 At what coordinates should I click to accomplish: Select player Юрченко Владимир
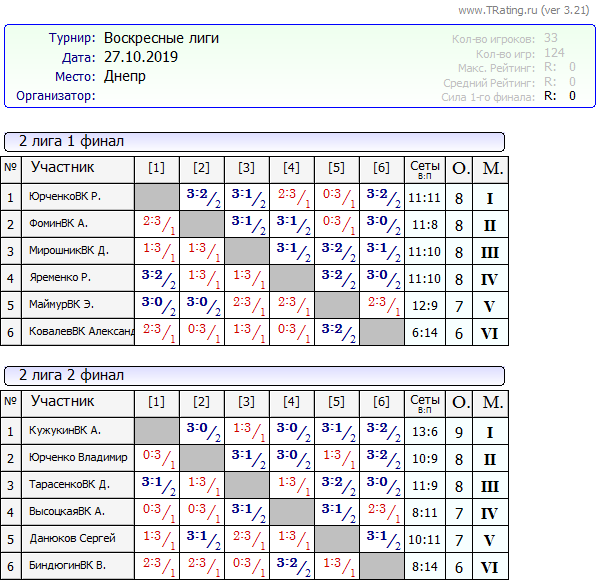[78, 458]
